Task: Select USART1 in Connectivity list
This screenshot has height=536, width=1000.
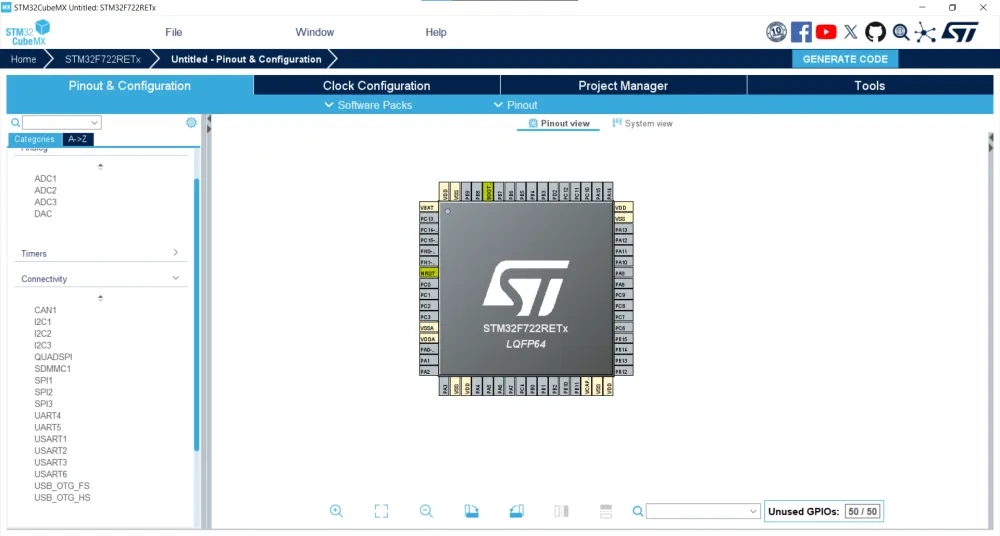Action: click(x=50, y=439)
